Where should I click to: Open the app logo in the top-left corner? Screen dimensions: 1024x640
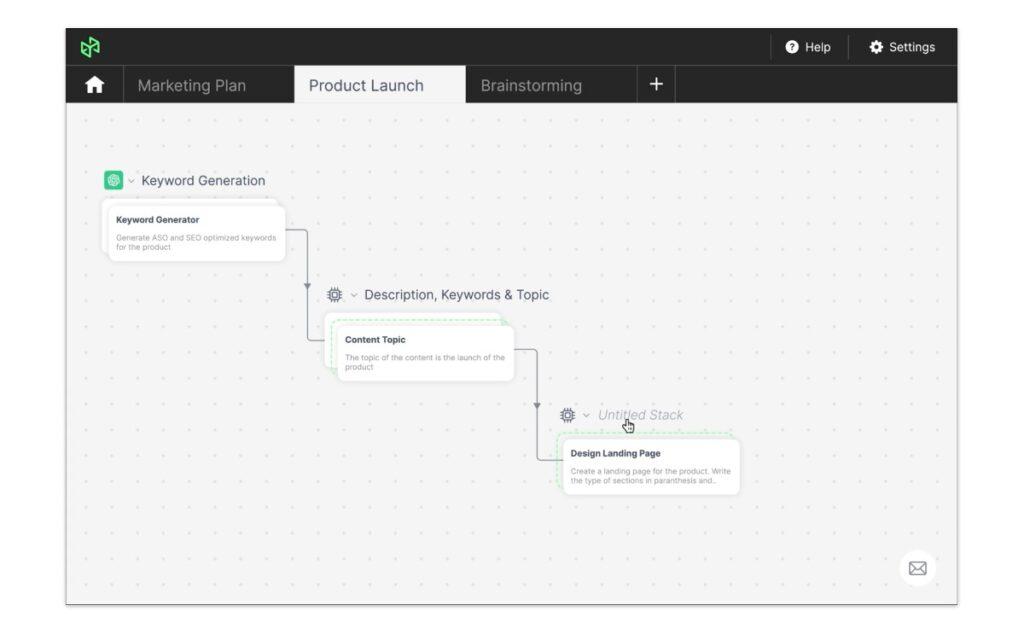click(90, 46)
